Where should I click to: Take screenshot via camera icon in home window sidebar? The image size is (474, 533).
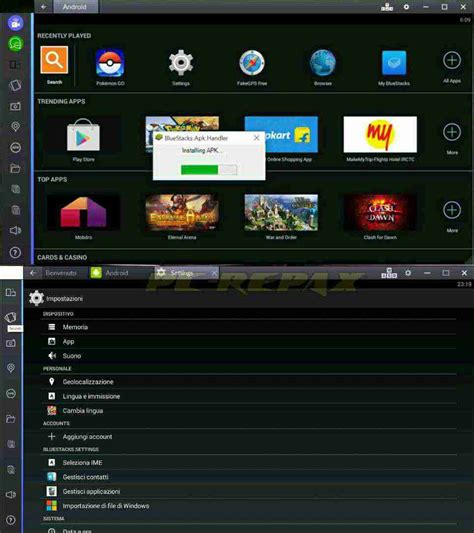click(x=15, y=106)
